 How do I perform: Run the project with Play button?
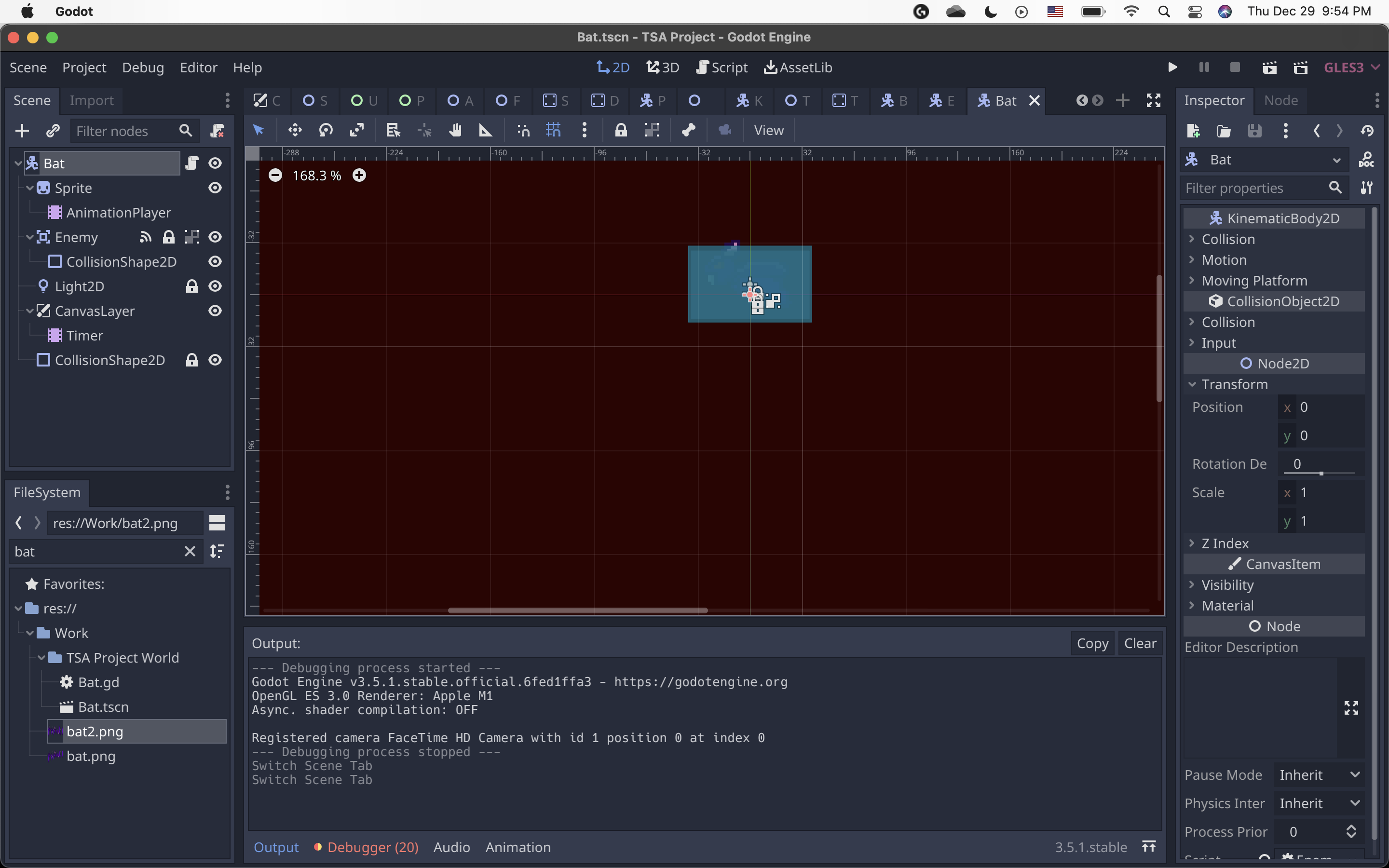1172,67
